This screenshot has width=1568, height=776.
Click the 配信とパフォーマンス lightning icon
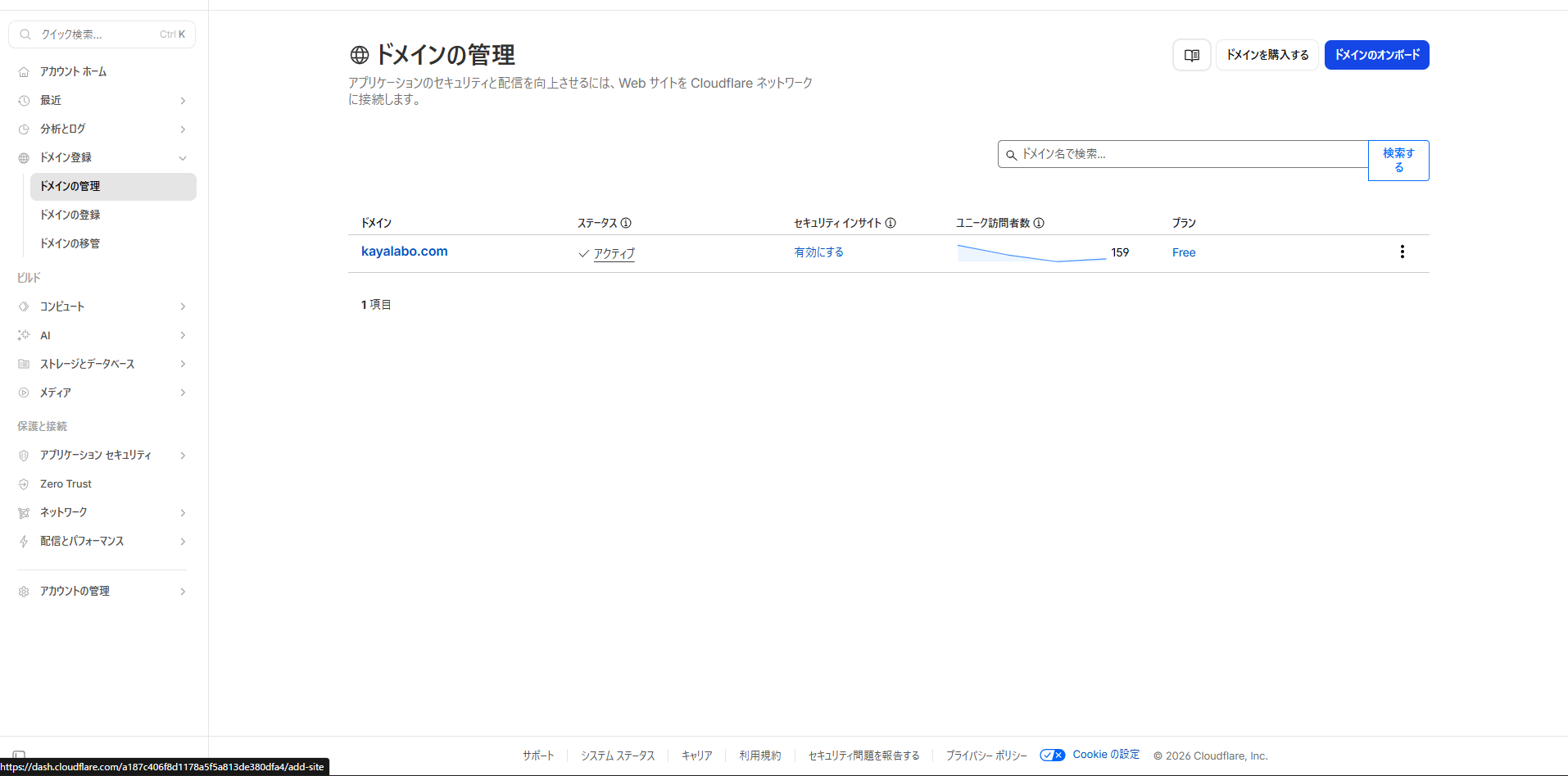[x=24, y=542]
